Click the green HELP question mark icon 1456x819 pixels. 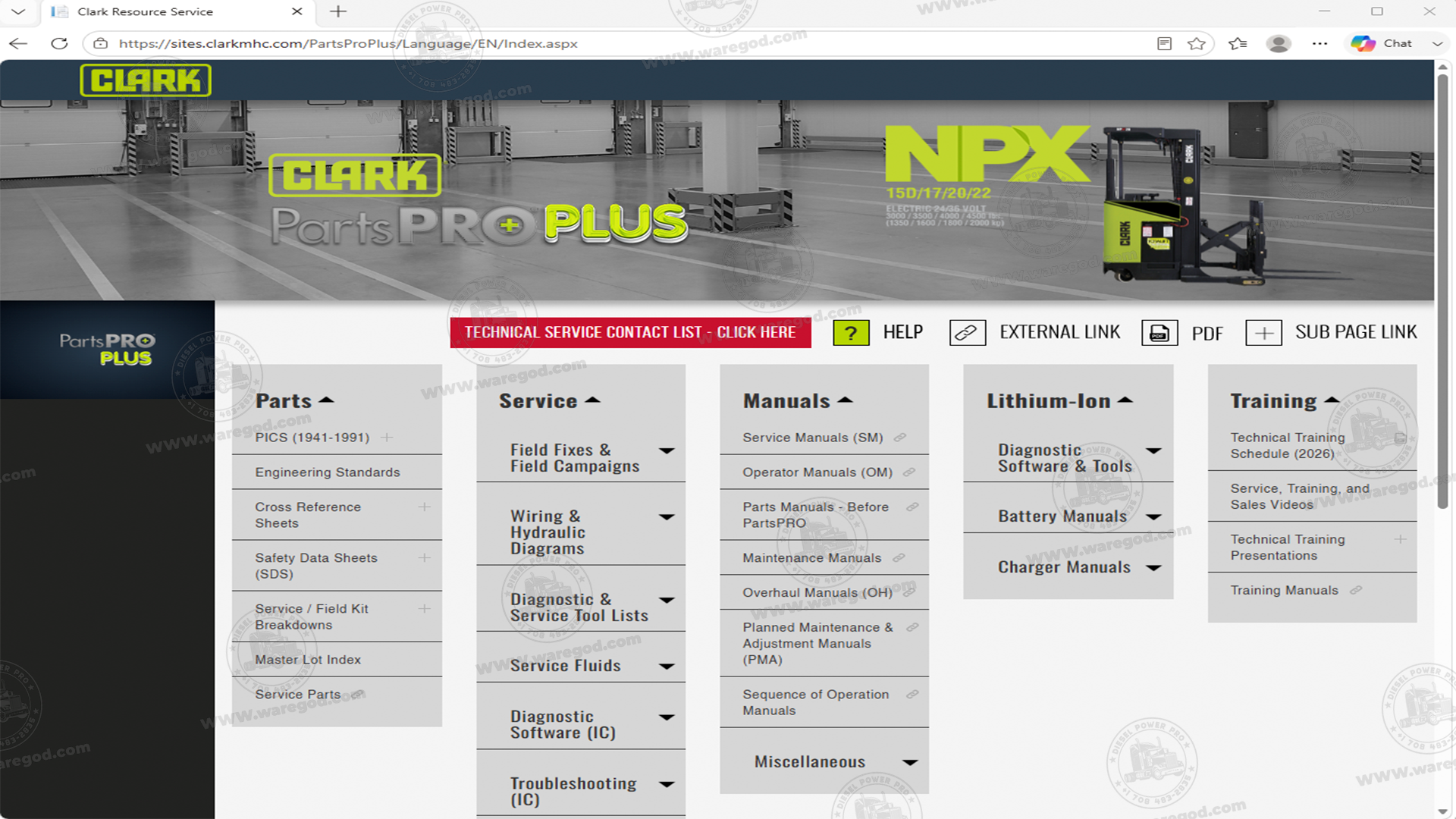[x=851, y=333]
